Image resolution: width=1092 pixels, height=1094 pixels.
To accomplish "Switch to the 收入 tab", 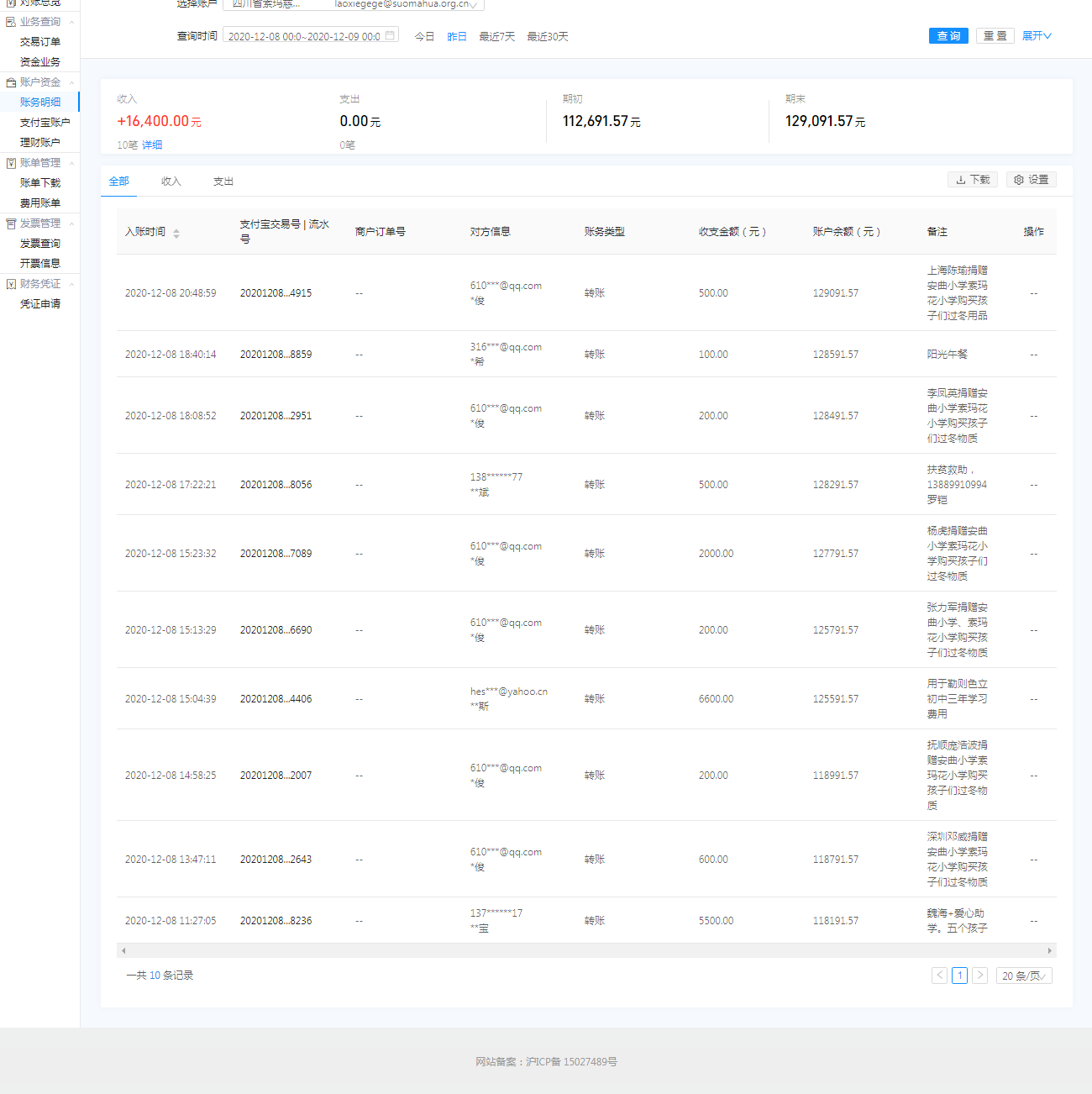I will [x=171, y=181].
